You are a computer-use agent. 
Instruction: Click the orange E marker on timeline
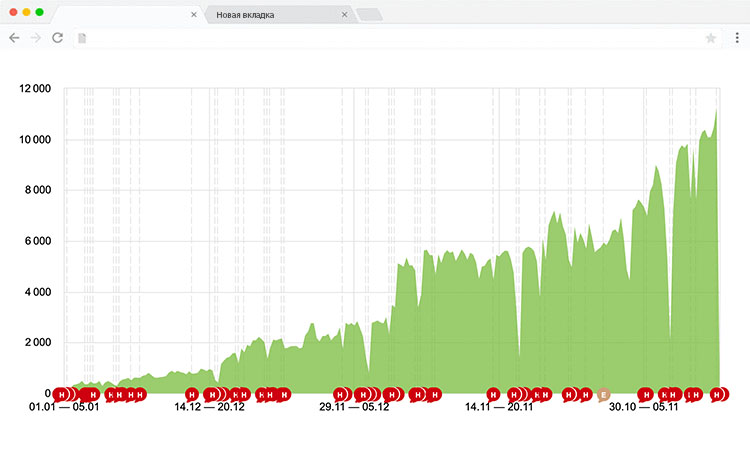(603, 394)
